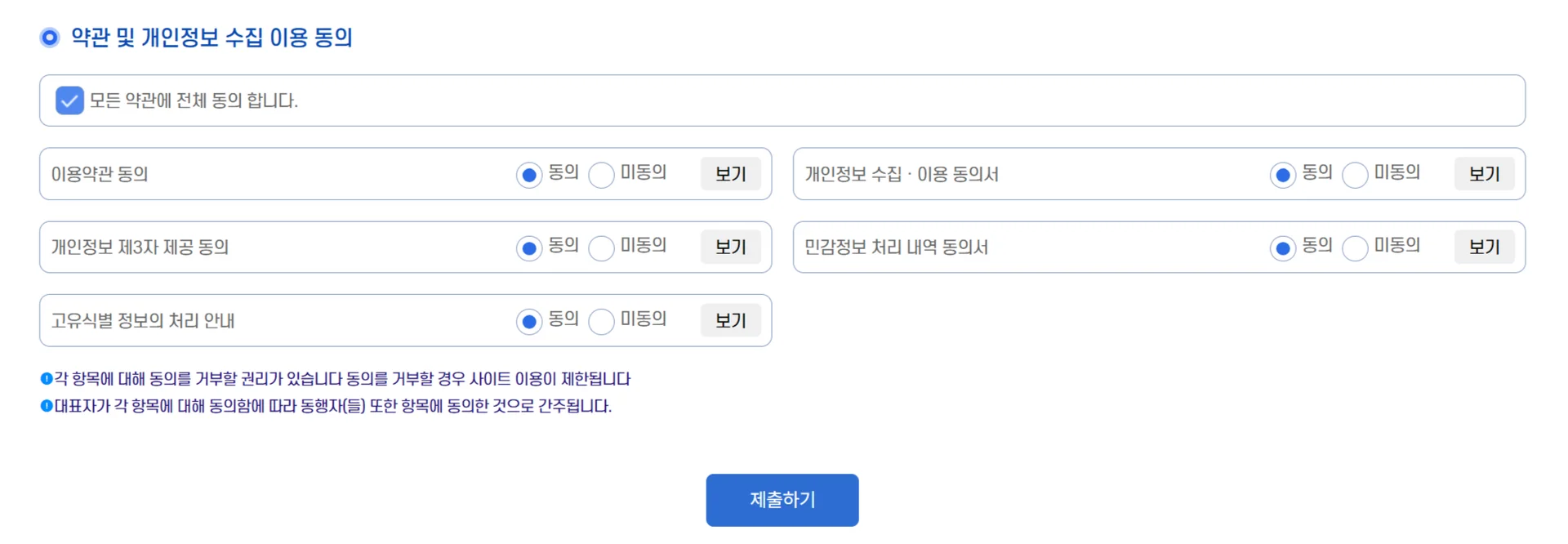
Task: Open 보기 for 민감정보 처리 내역 동의서
Action: pos(1484,247)
